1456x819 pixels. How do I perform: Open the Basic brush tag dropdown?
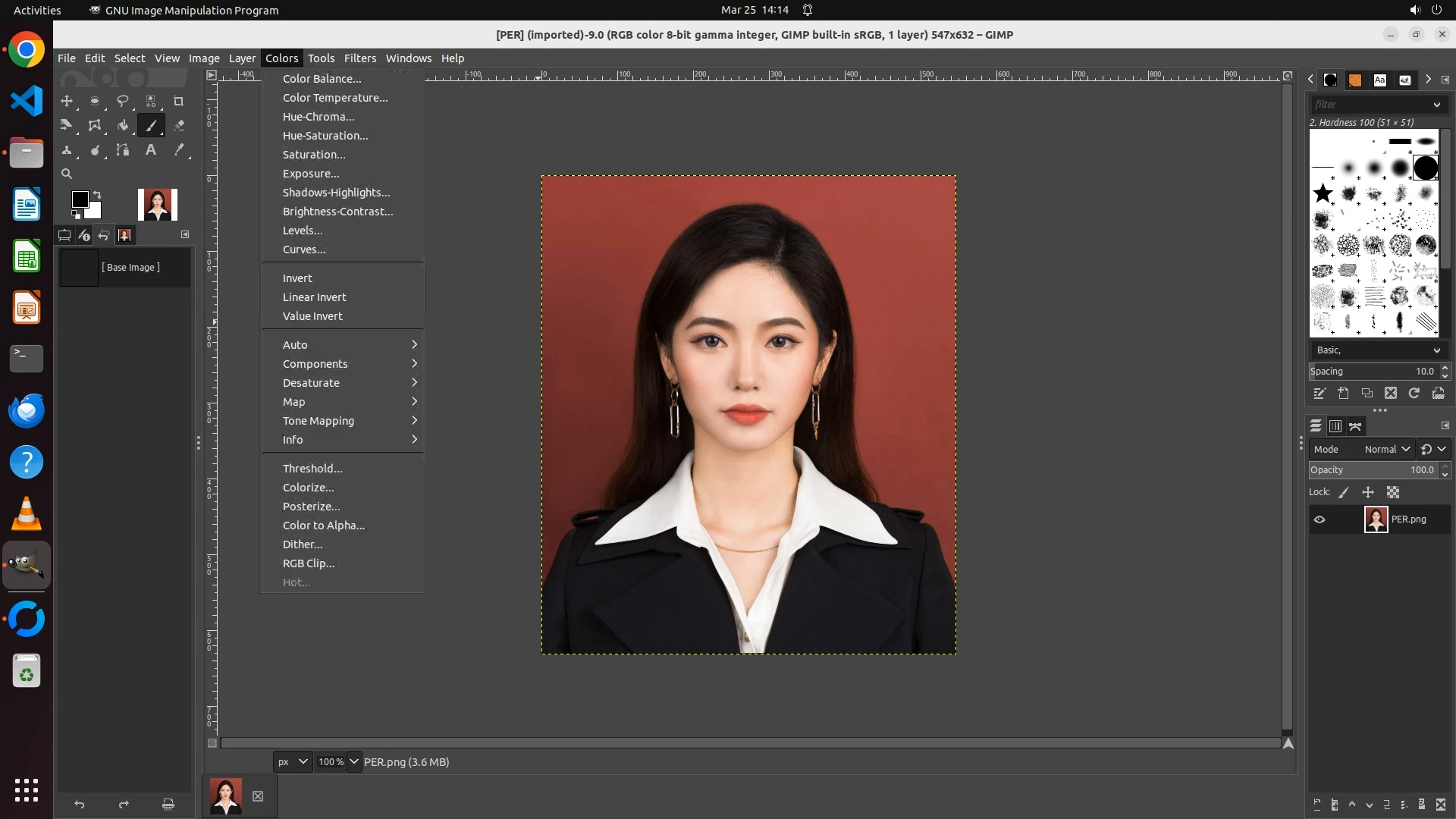(x=1377, y=350)
